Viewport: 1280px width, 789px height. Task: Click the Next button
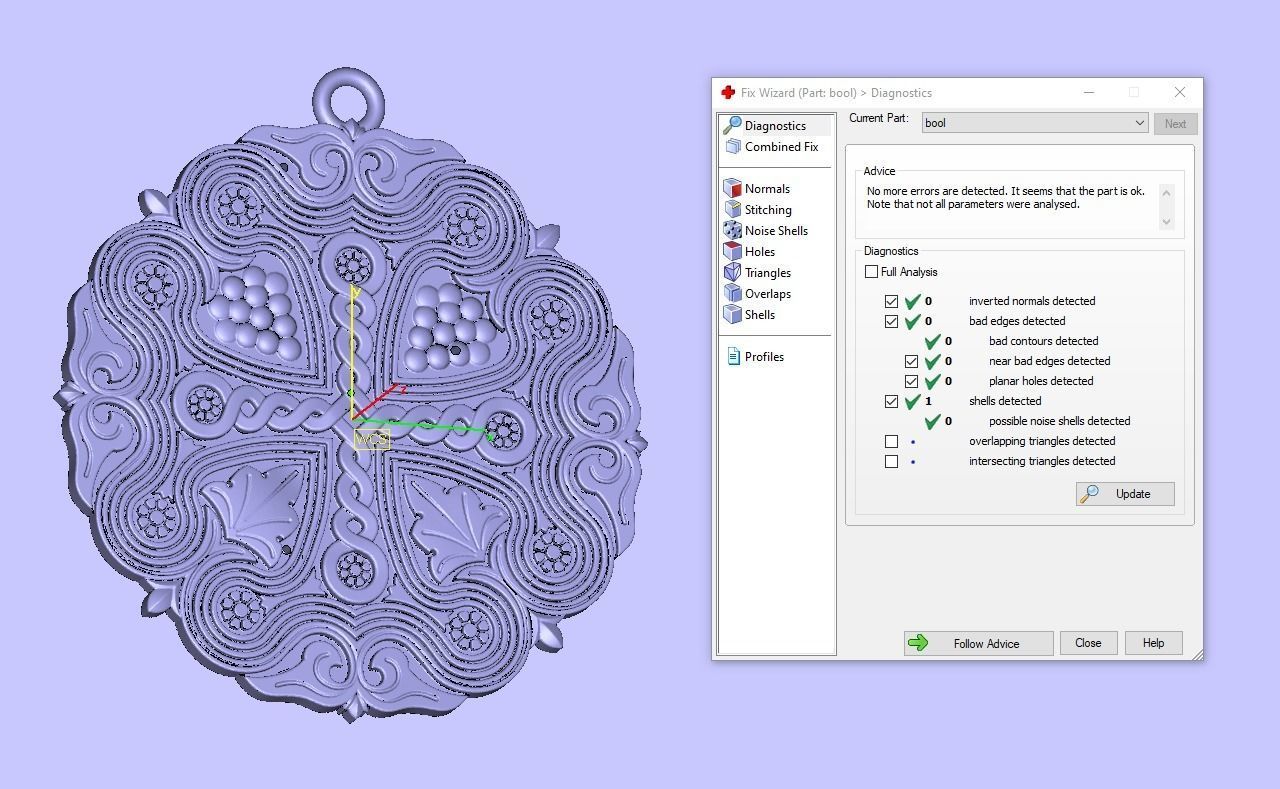tap(1175, 124)
